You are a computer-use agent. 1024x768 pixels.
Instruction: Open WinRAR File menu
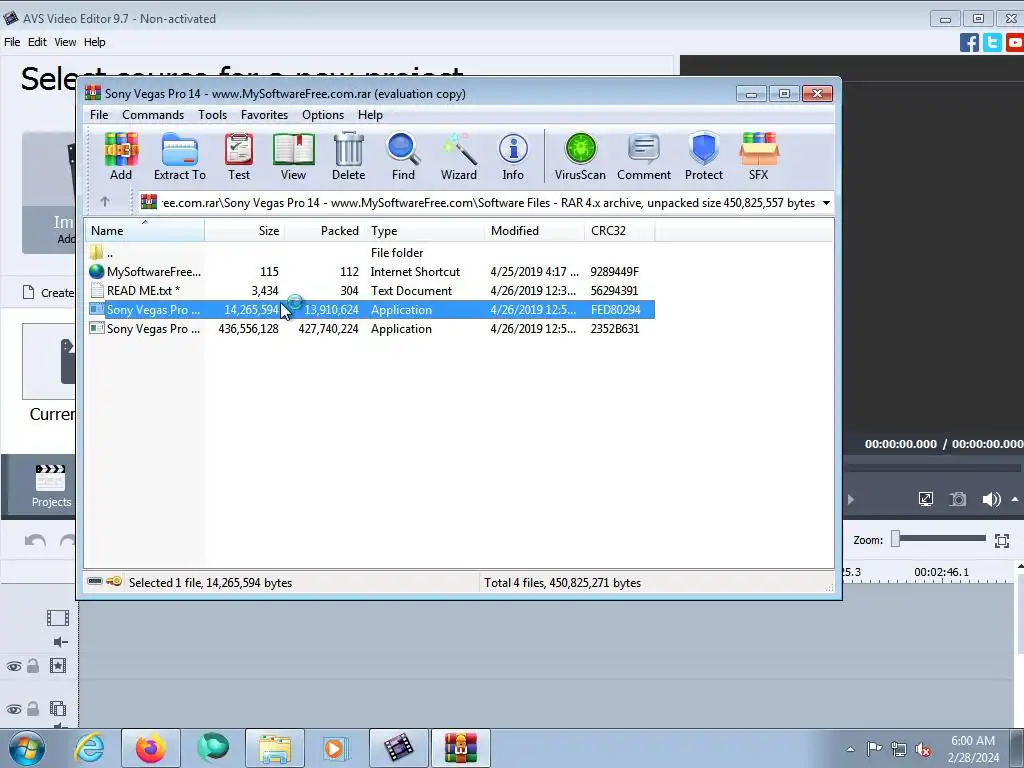coord(99,115)
